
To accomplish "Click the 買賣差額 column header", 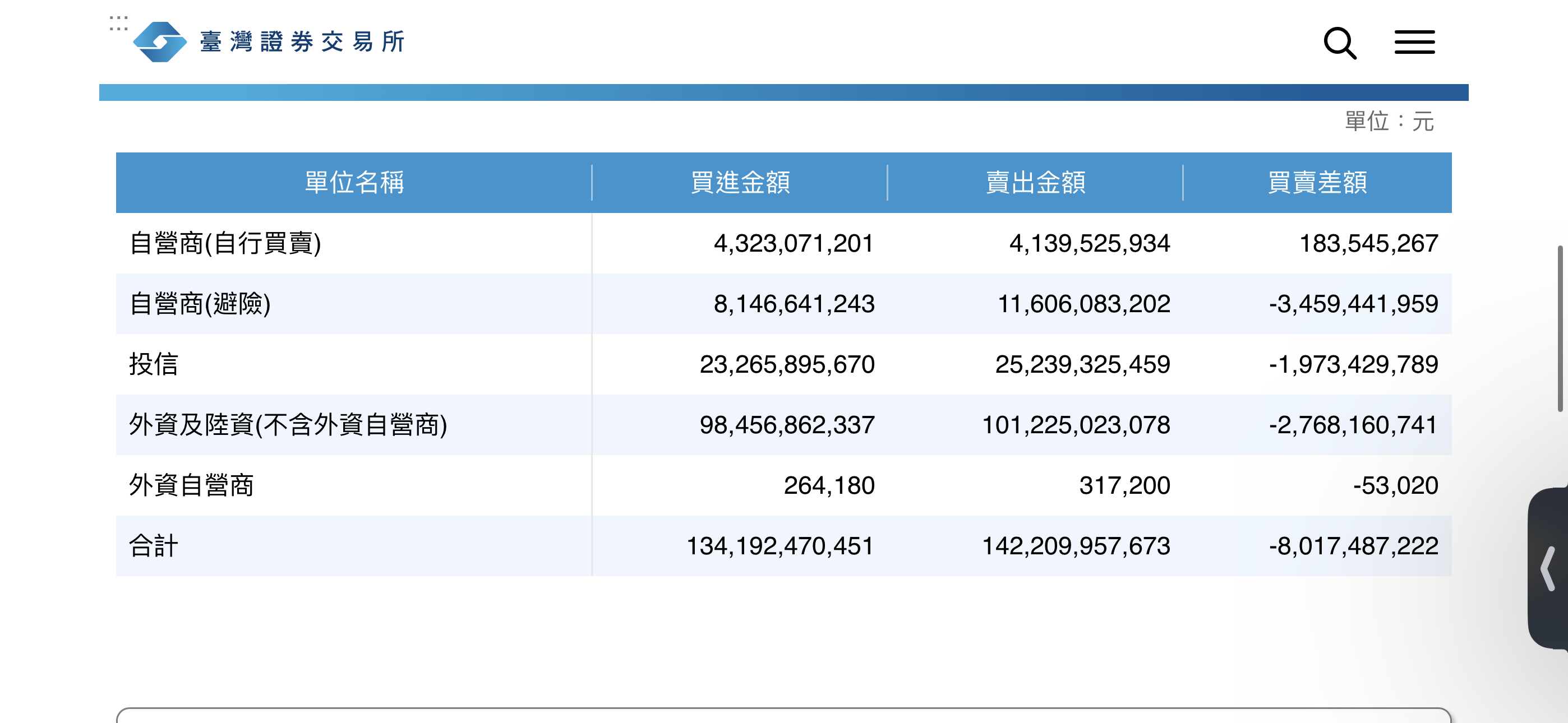I will [x=1317, y=183].
